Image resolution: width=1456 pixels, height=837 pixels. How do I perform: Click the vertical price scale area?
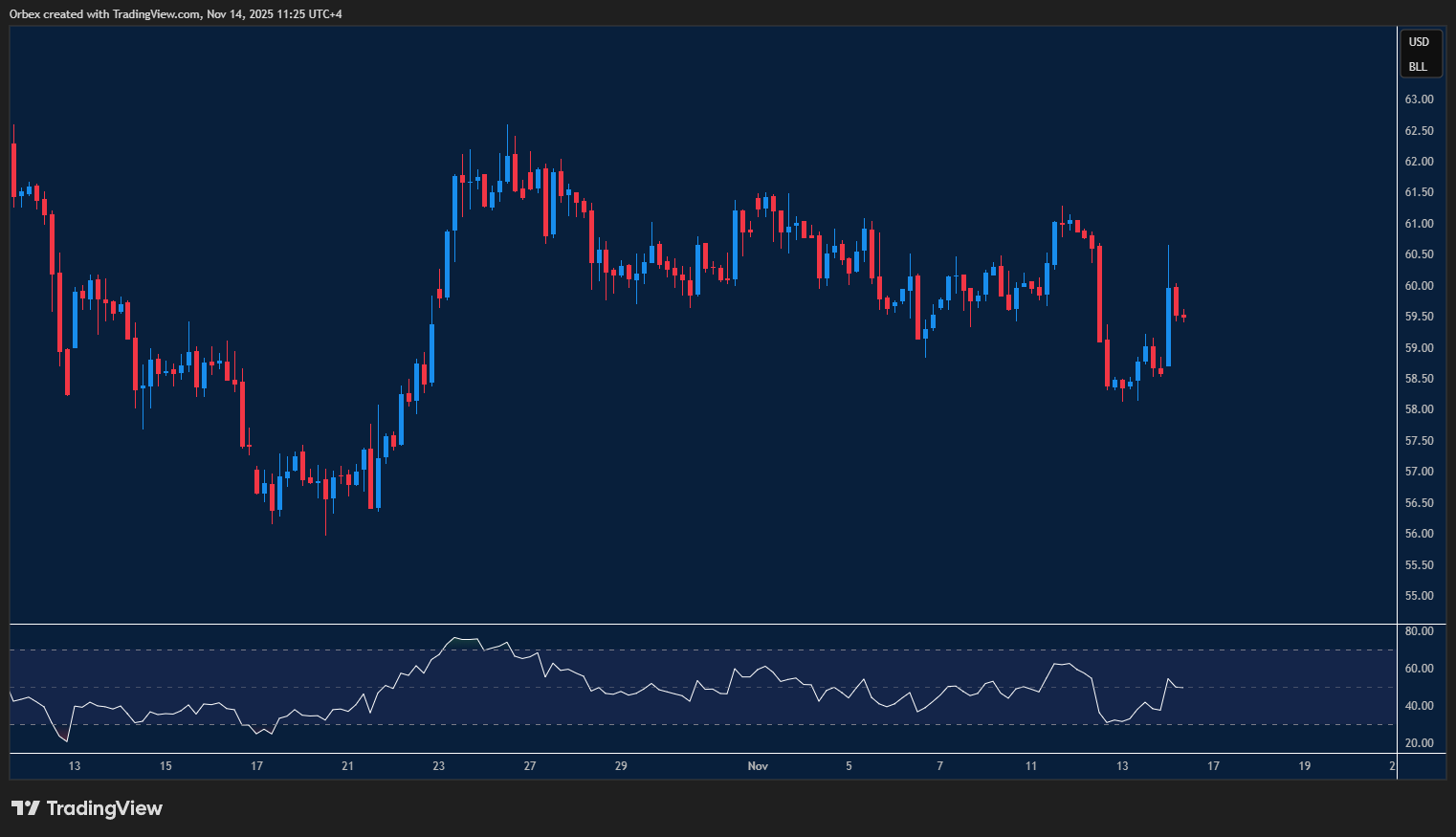point(1419,383)
